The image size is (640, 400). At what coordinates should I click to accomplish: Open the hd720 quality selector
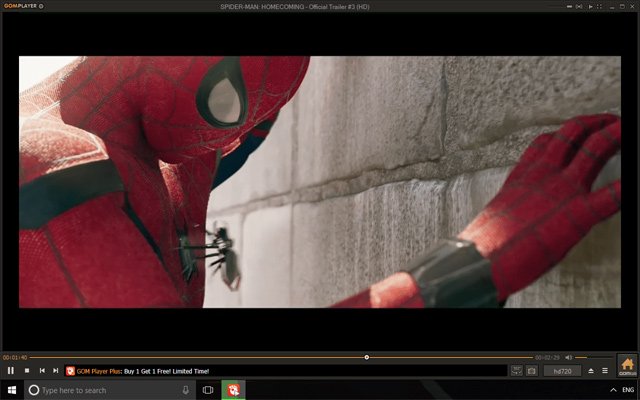[562, 371]
